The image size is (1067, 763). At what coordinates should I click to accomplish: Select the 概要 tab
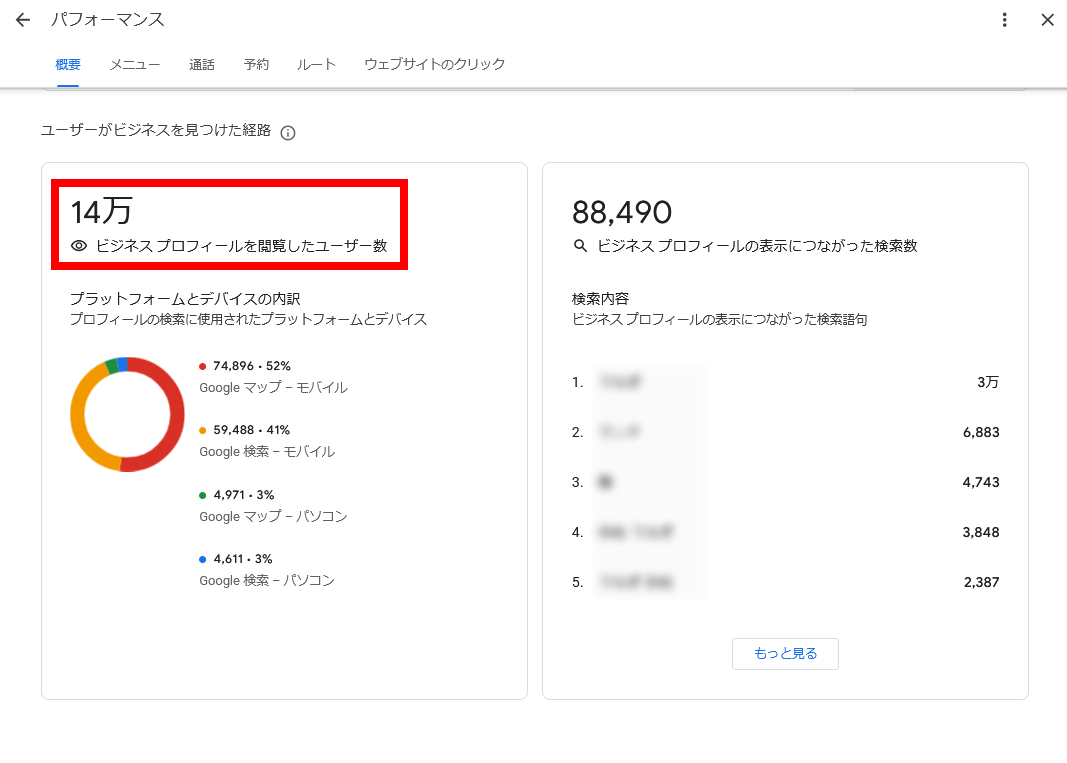click(x=68, y=65)
